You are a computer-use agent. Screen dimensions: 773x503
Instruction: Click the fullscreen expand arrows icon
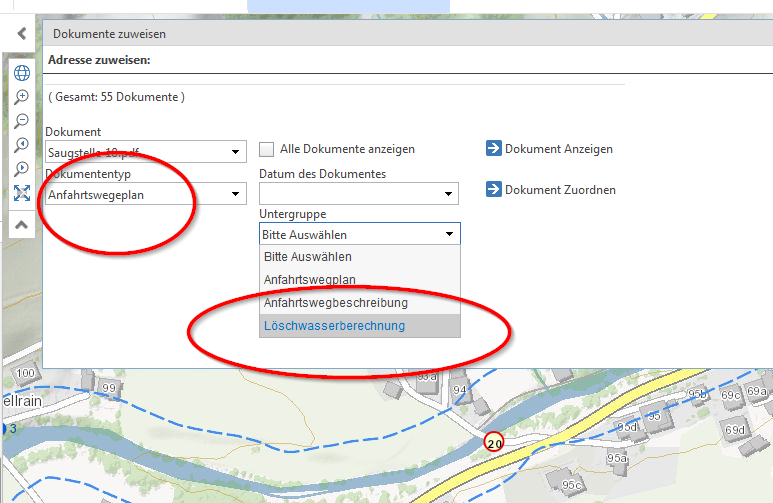click(x=21, y=193)
